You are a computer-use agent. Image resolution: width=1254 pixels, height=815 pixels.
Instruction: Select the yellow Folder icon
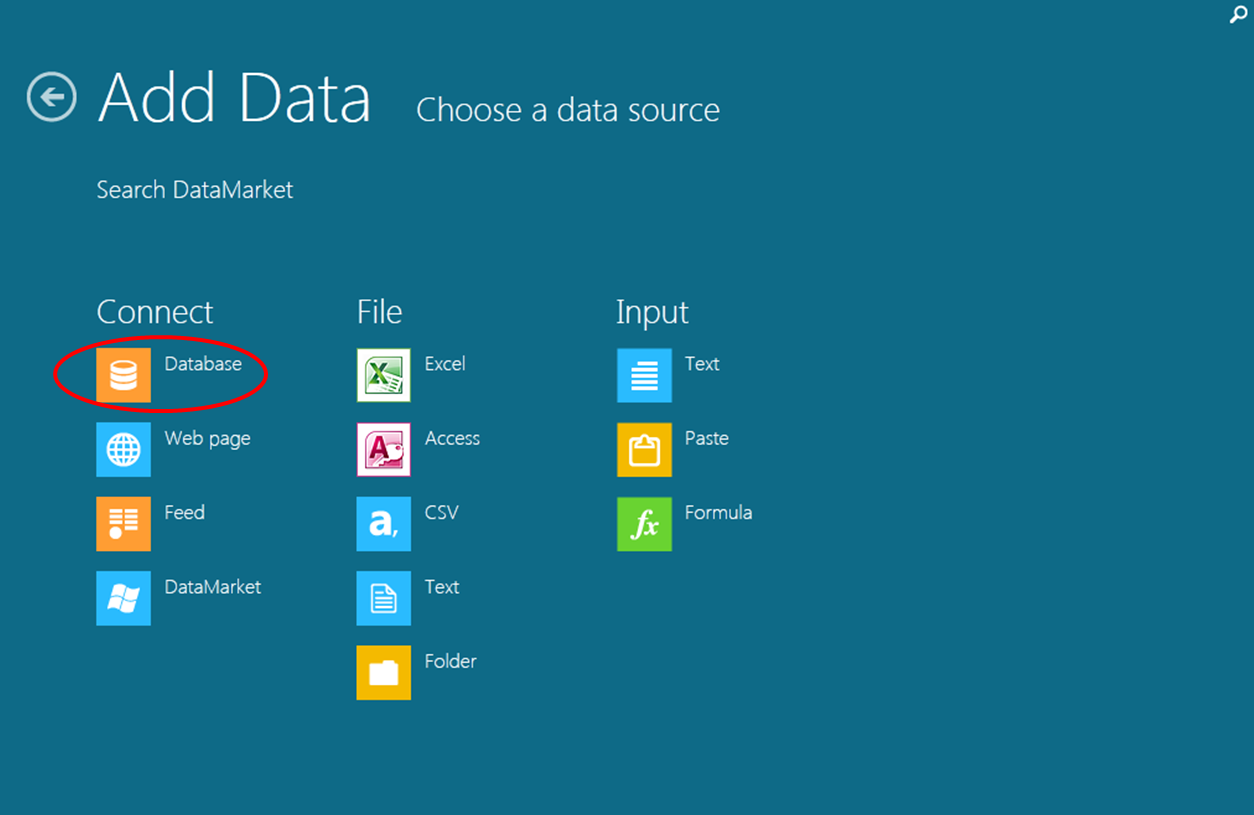pyautogui.click(x=383, y=672)
